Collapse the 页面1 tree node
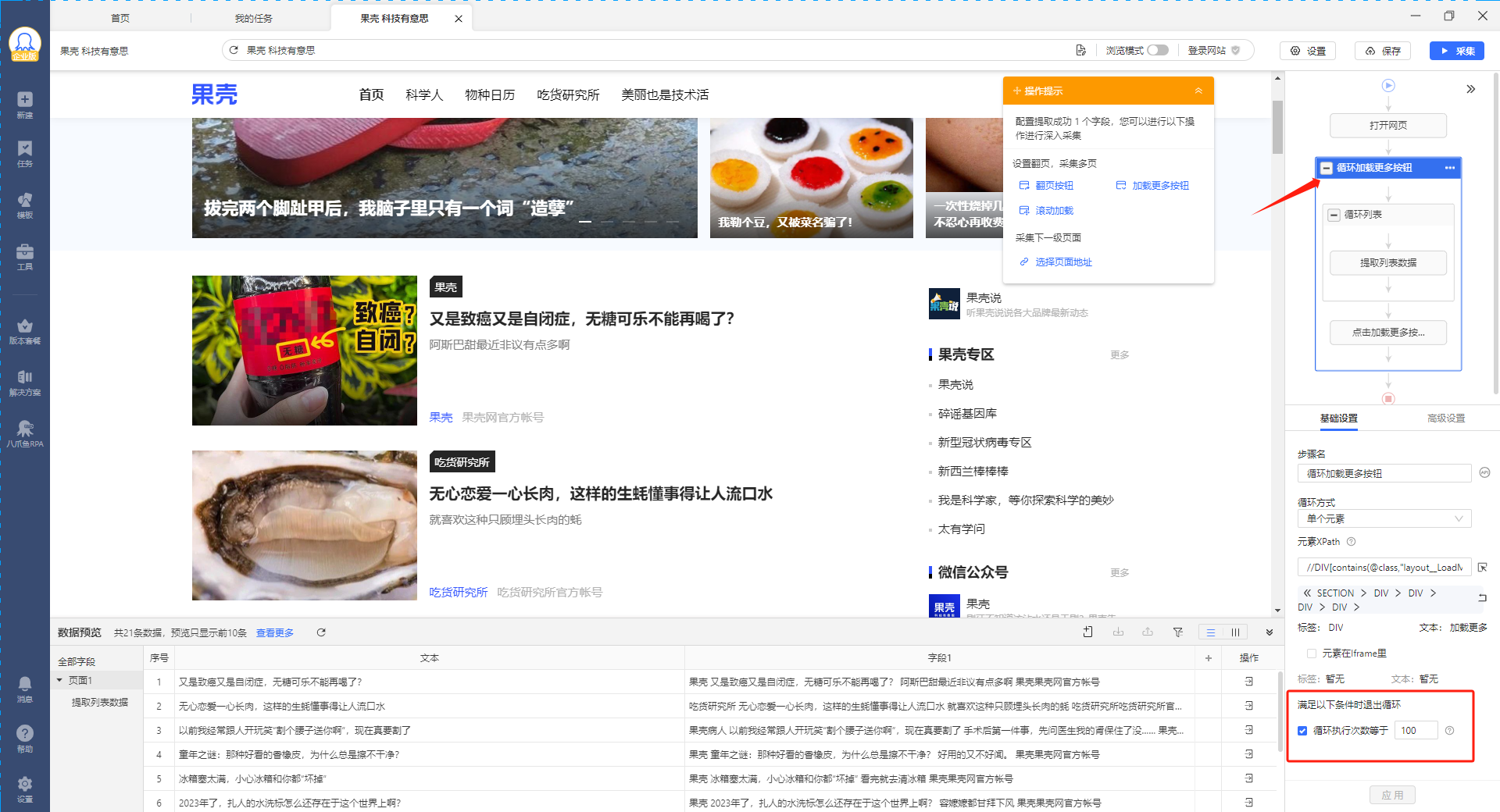1500x812 pixels. 59,680
